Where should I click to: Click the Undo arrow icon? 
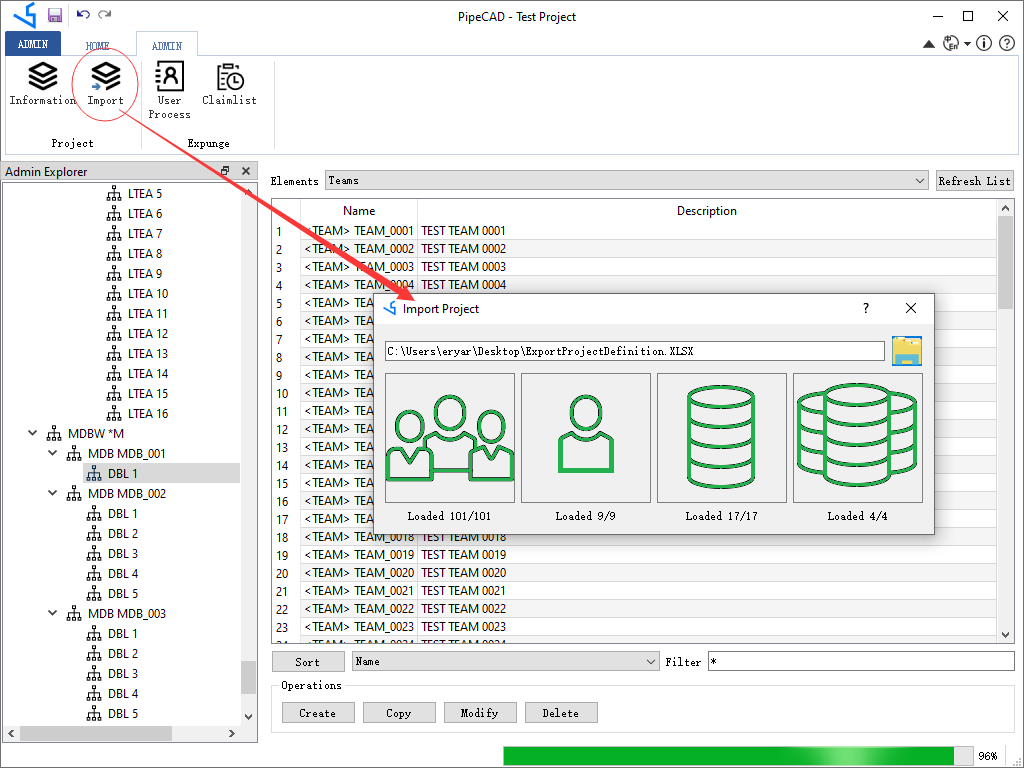[x=83, y=16]
